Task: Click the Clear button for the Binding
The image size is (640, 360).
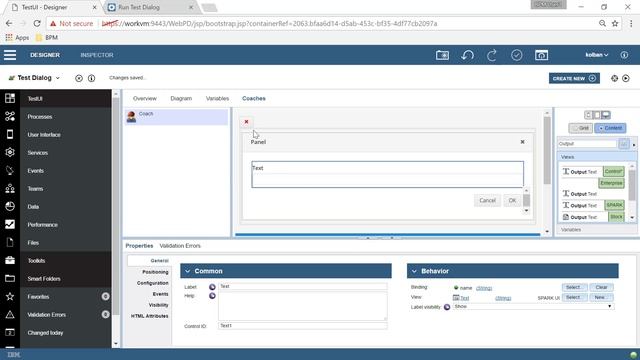Action: click(x=602, y=287)
